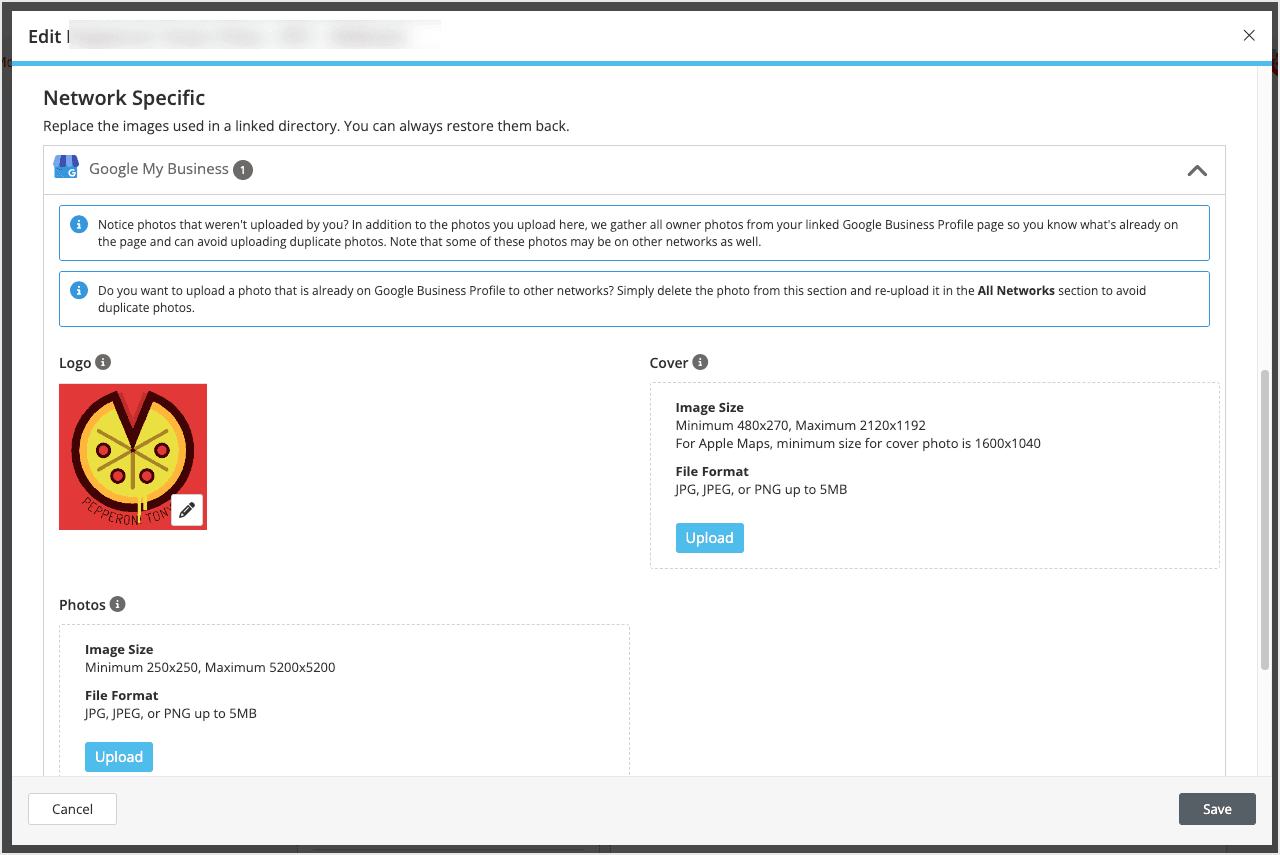Upload a photo in the Photos section
1280x855 pixels.
tap(118, 757)
